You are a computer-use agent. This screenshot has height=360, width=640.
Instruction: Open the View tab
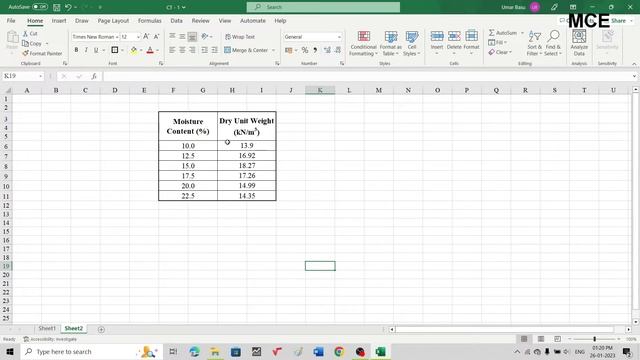point(224,20)
